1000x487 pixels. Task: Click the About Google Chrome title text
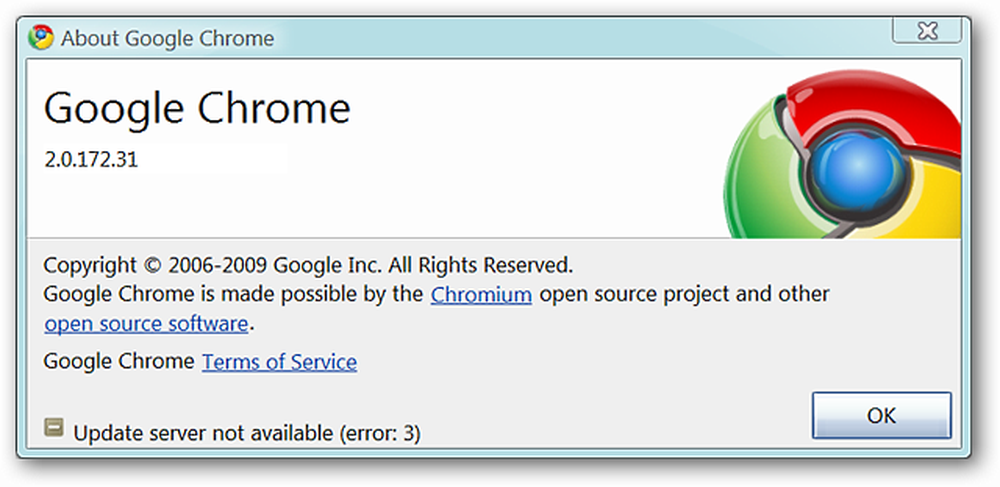pos(168,38)
